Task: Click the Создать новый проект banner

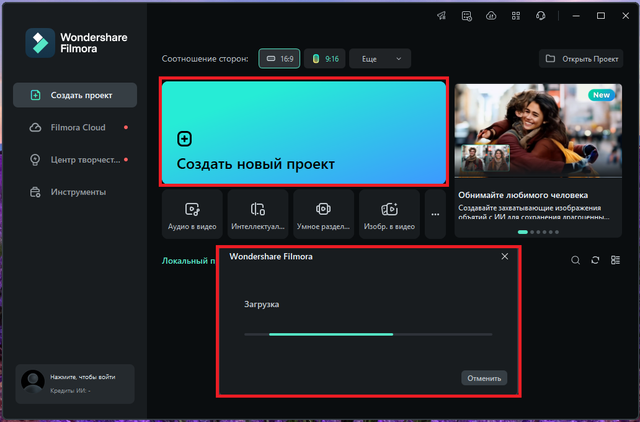Action: click(x=304, y=132)
